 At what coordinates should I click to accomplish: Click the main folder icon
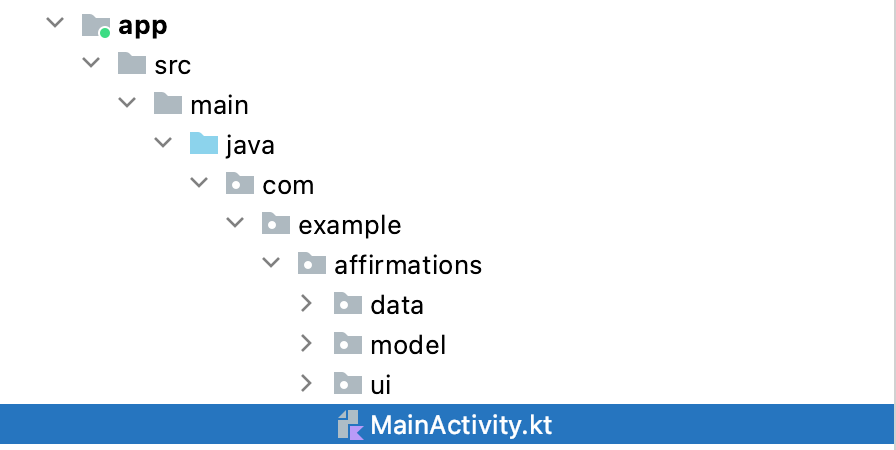(x=167, y=105)
